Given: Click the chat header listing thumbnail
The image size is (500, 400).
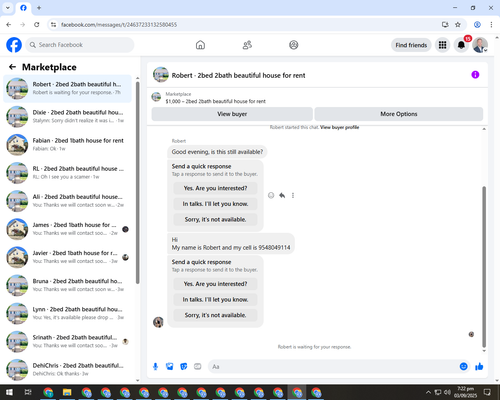Looking at the screenshot, I should [x=161, y=75].
